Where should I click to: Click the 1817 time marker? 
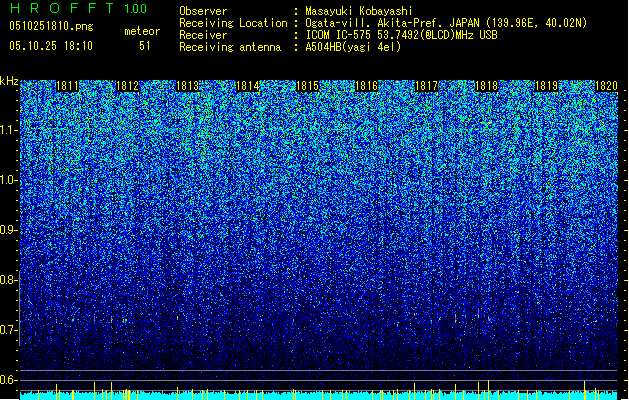tap(426, 86)
